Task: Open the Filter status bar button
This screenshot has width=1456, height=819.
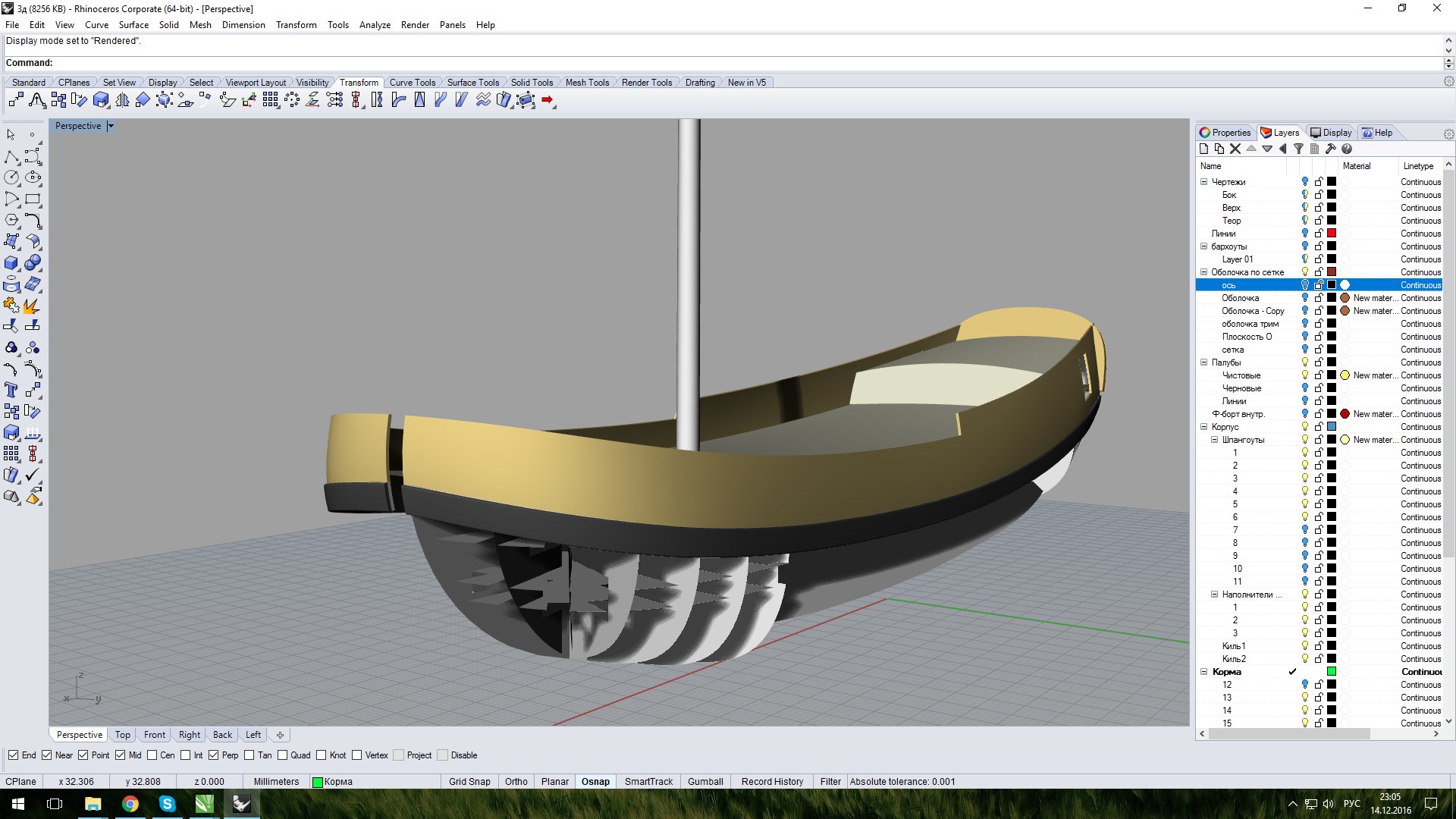Action: pyautogui.click(x=830, y=782)
